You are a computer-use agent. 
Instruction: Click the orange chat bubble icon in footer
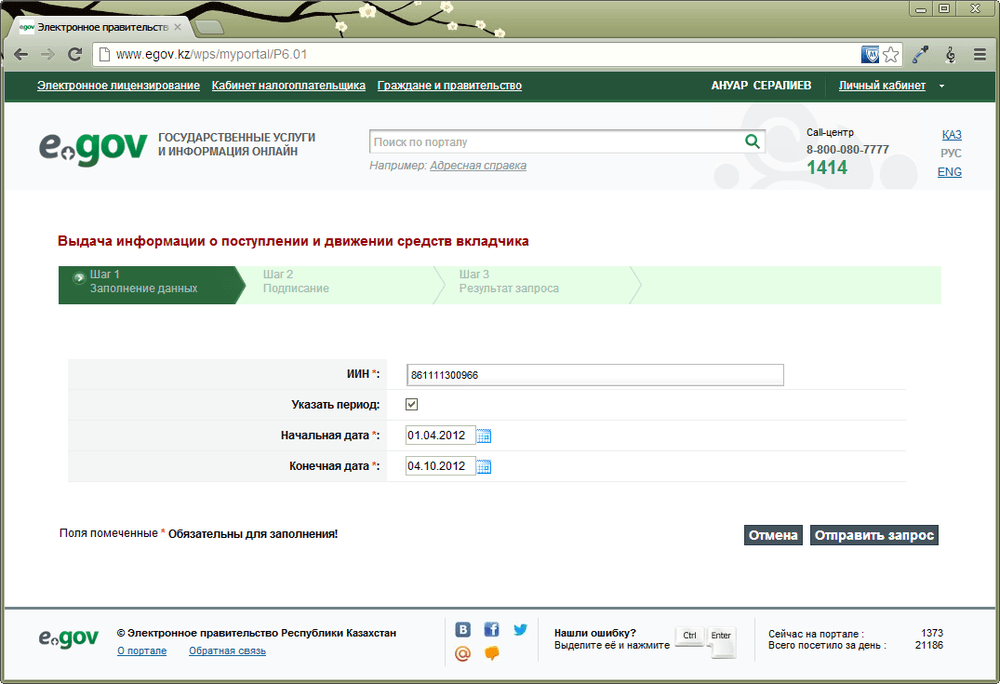(492, 653)
